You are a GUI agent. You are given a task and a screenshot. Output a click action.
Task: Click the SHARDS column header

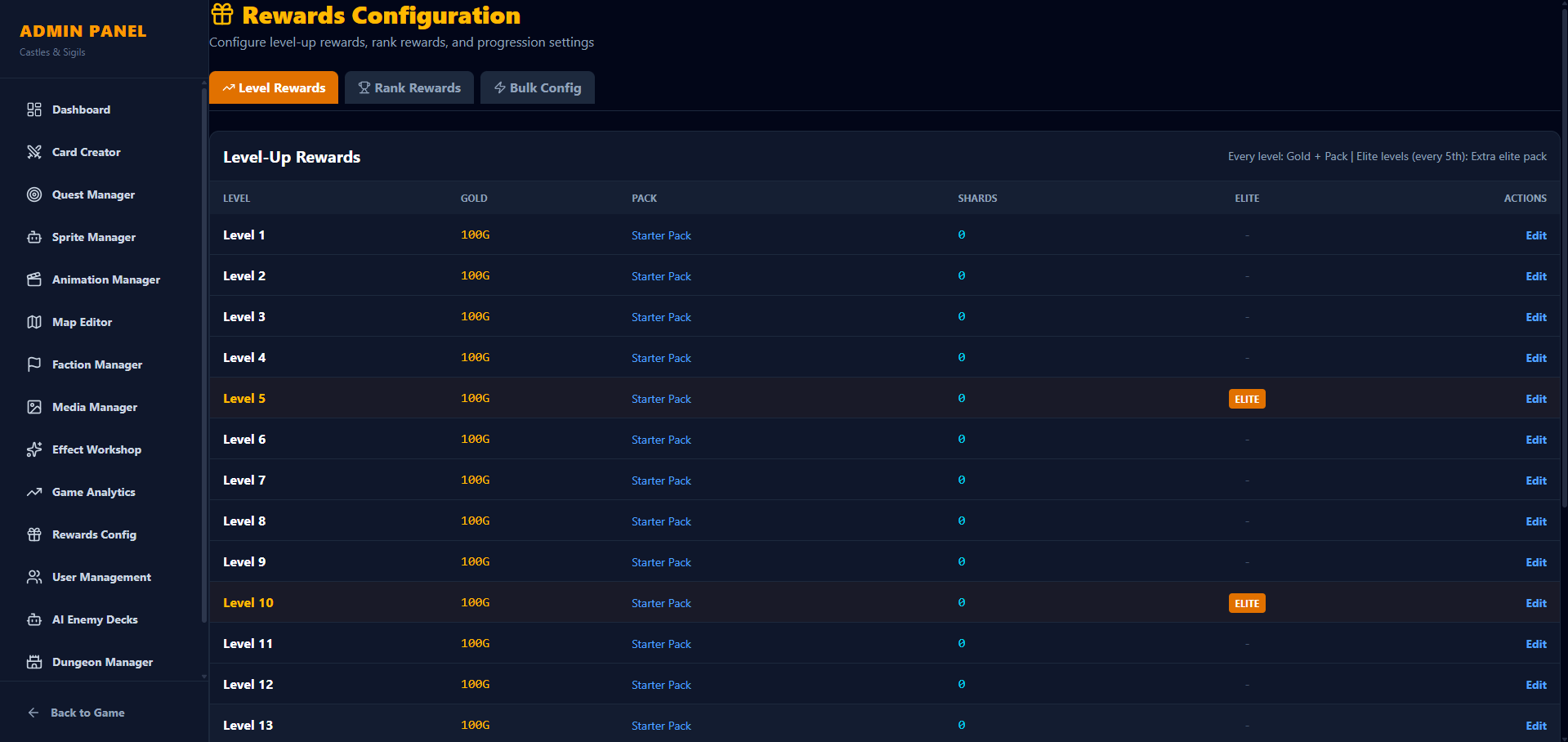pyautogui.click(x=977, y=198)
